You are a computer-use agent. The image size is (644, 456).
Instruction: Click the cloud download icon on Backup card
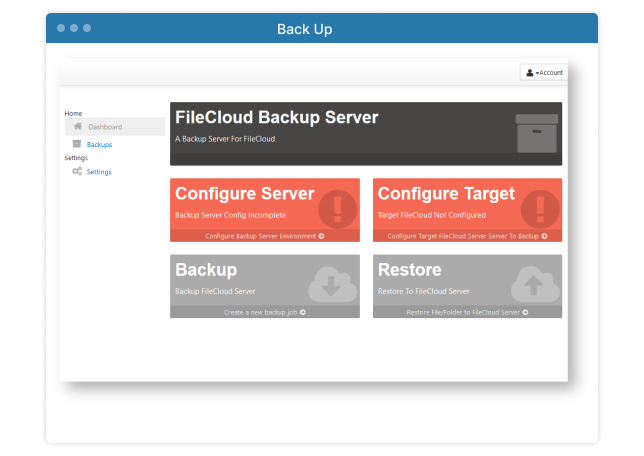(332, 284)
